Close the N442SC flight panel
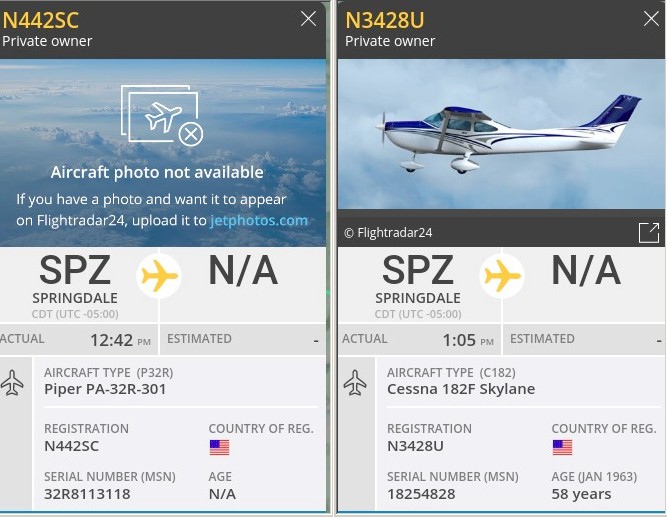667x517 pixels. (x=309, y=19)
